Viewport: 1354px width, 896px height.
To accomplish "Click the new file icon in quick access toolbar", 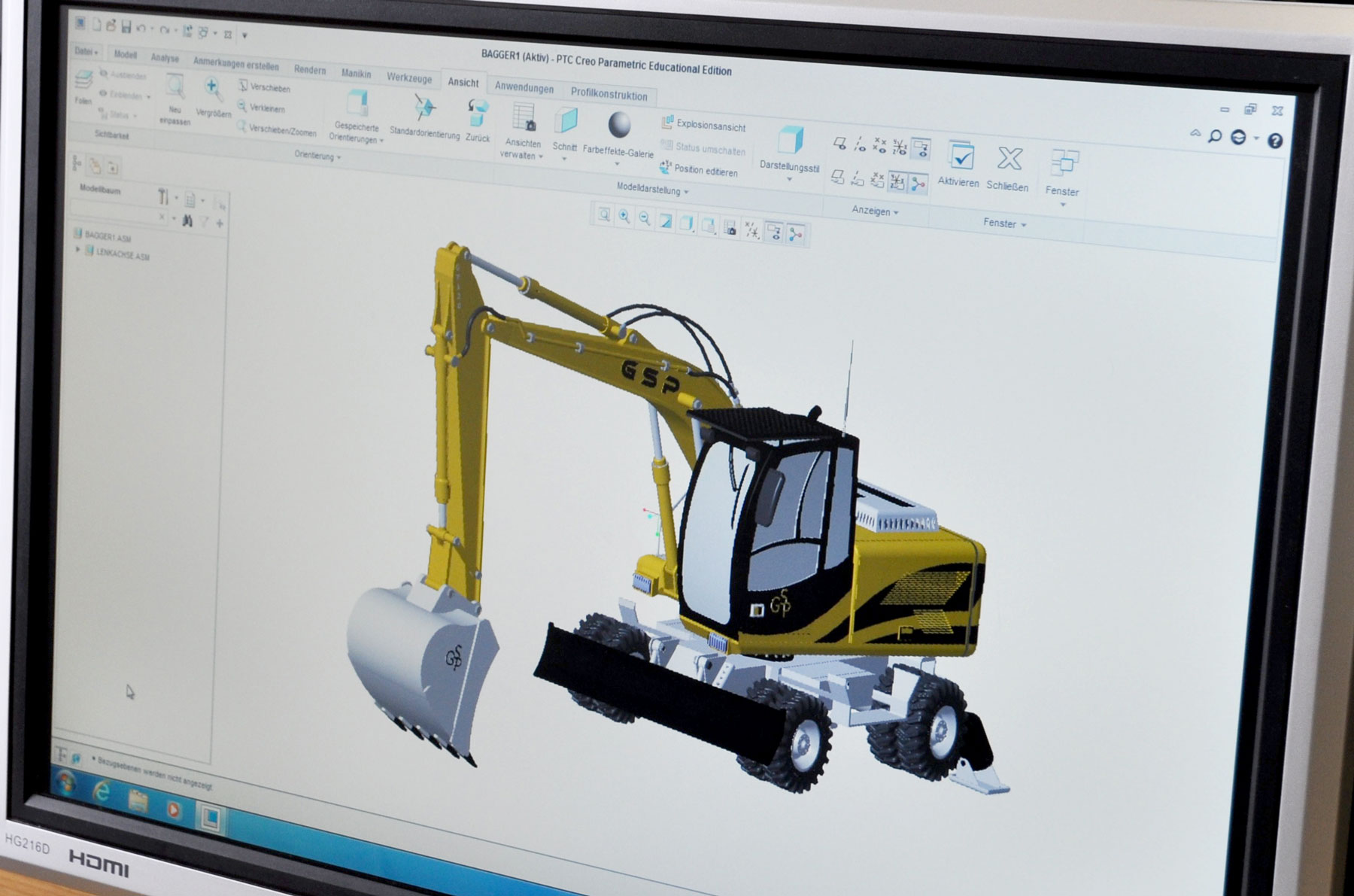I will coord(96,24).
